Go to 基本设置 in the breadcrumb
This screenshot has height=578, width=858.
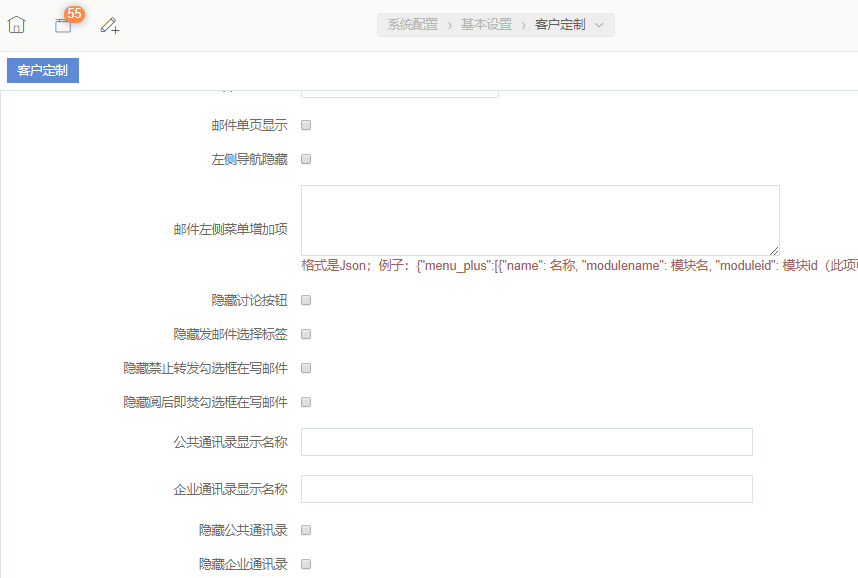click(x=486, y=25)
